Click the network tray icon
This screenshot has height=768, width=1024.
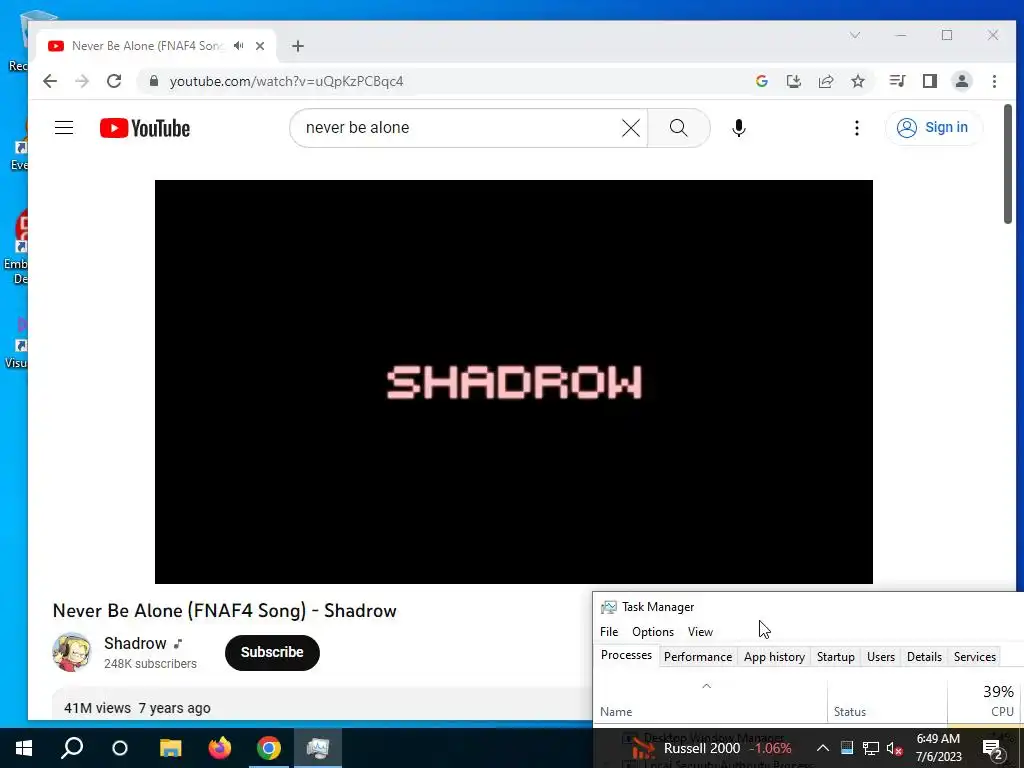[871, 748]
